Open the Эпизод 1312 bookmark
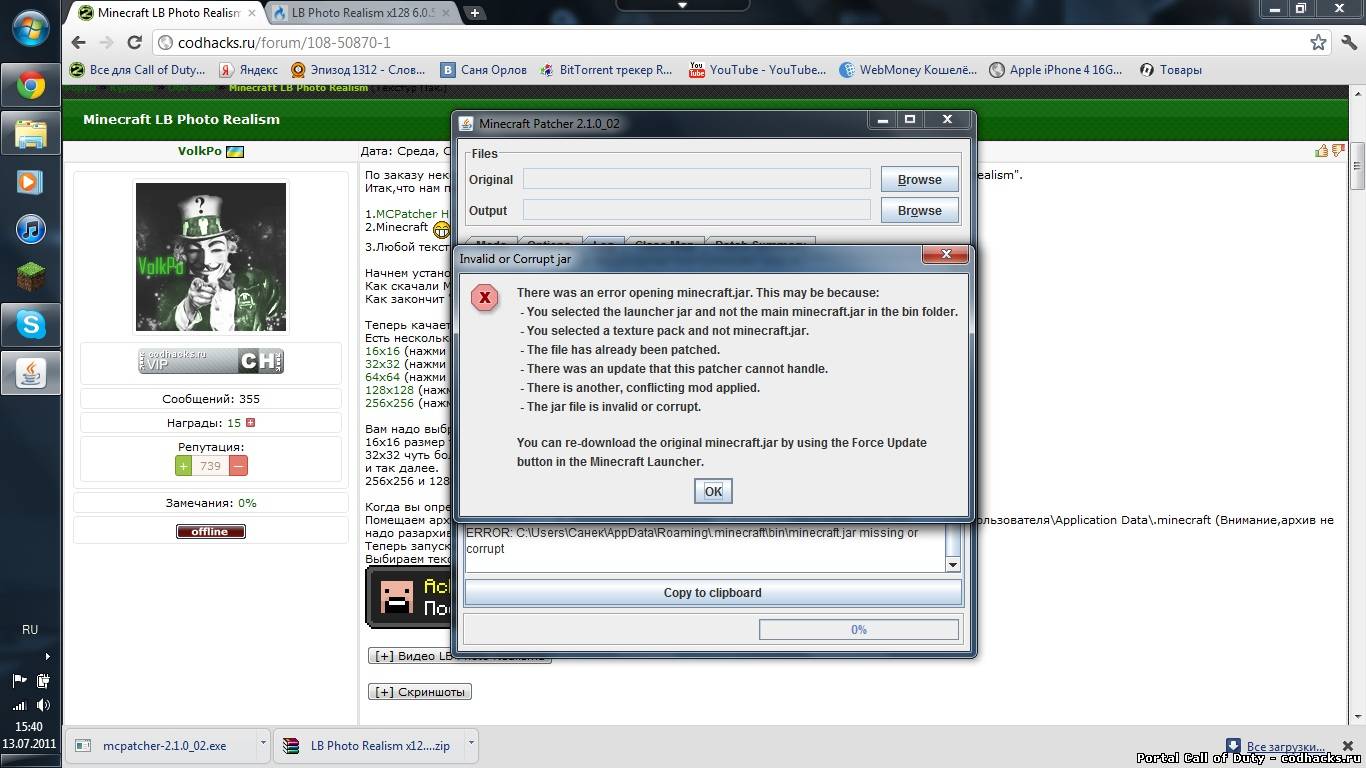The height and width of the screenshot is (768, 1366). pyautogui.click(x=358, y=70)
